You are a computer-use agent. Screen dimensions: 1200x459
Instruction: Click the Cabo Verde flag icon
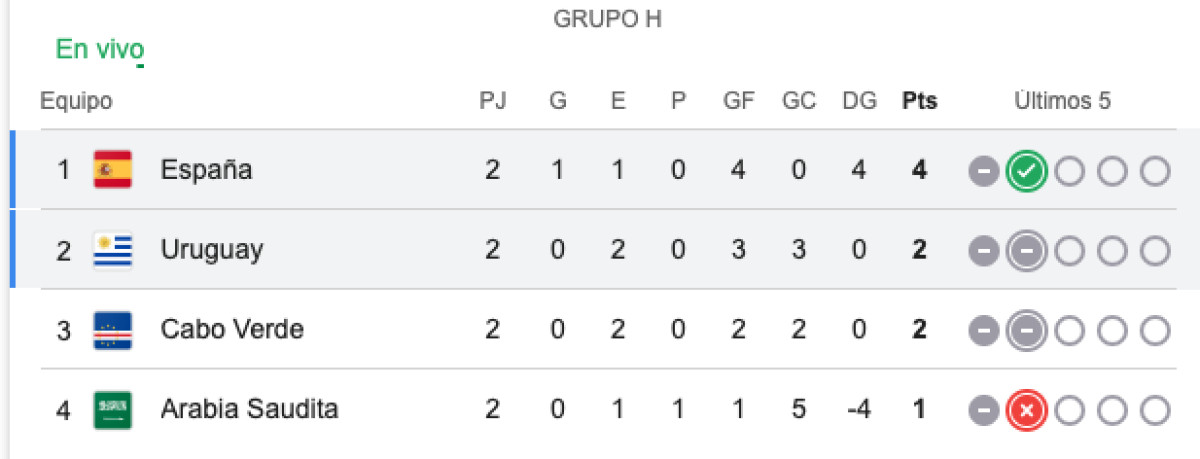pyautogui.click(x=112, y=329)
